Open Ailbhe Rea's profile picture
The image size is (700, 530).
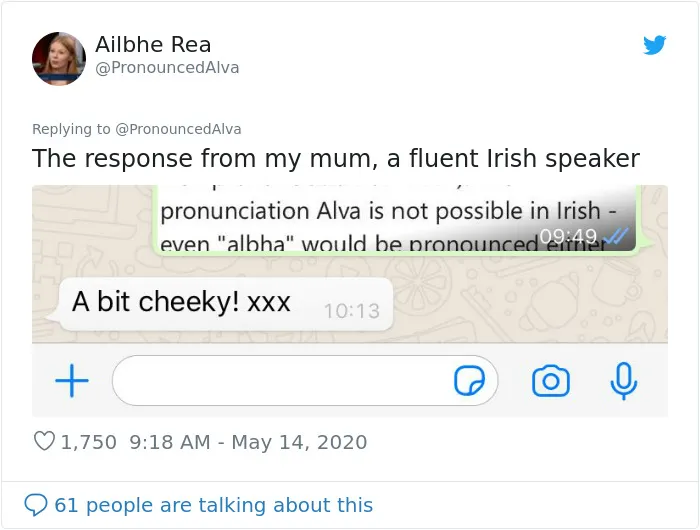(59, 58)
